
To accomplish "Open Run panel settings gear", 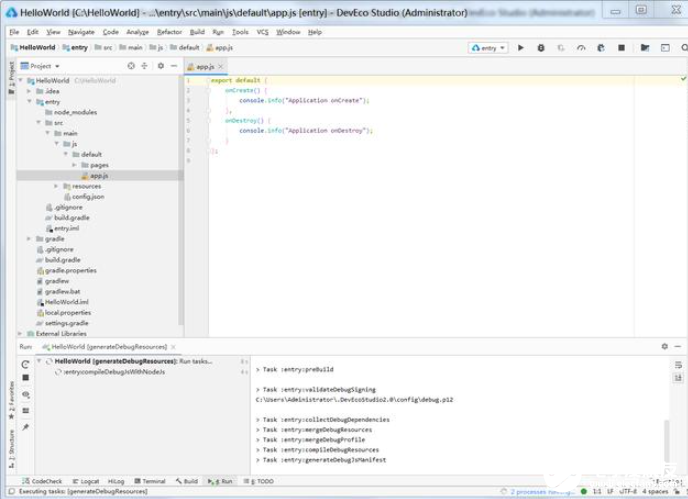I will pyautogui.click(x=665, y=346).
